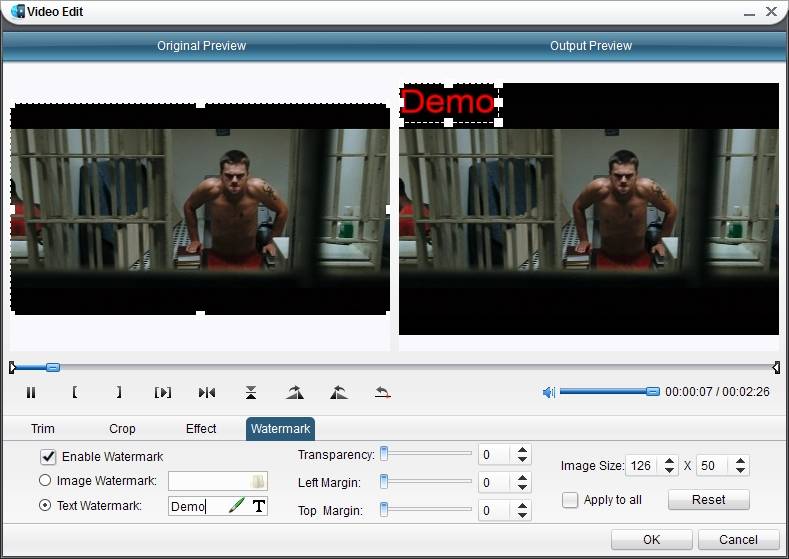
Task: Rotate the video clockwise
Action: tap(295, 392)
